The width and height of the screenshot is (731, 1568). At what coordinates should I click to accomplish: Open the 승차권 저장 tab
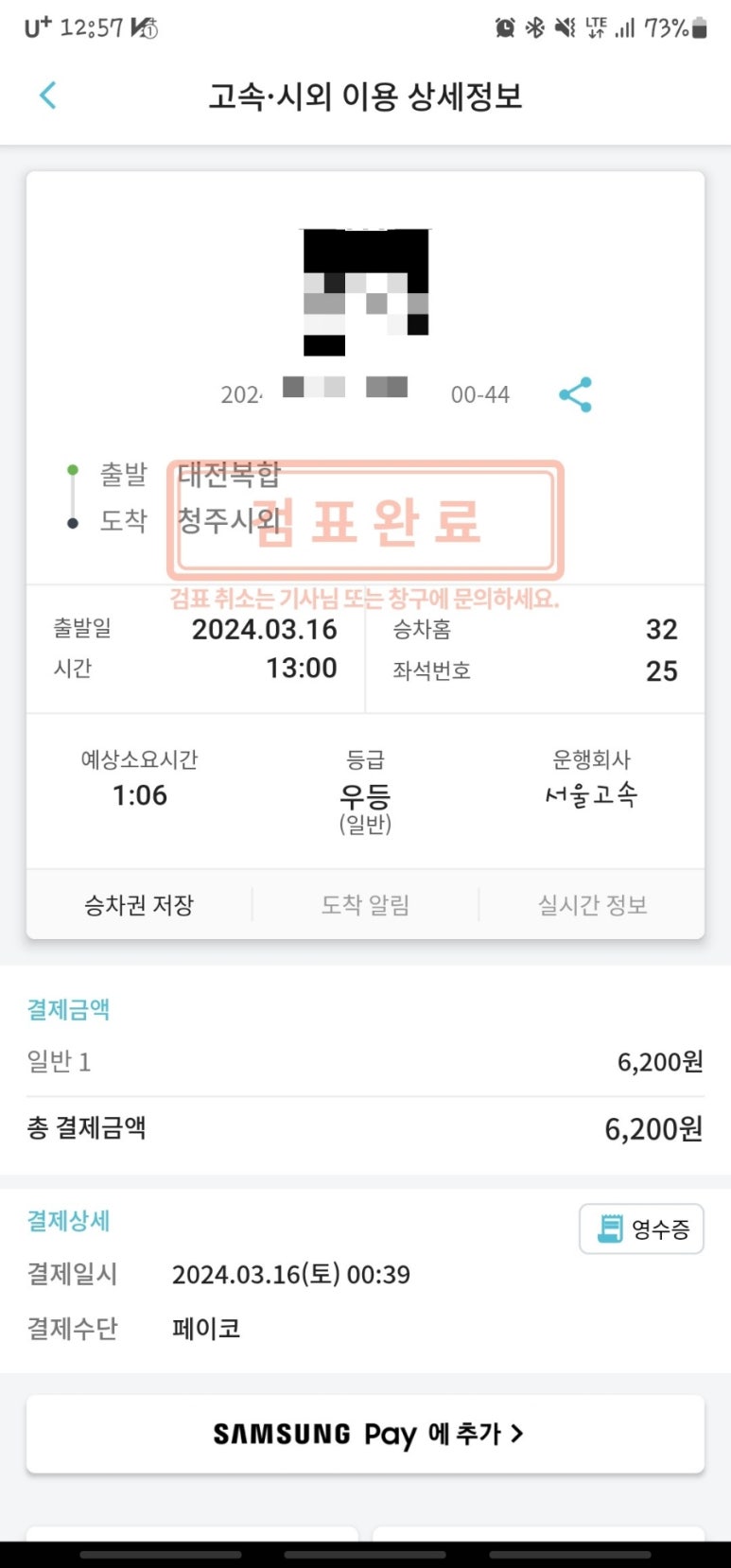[x=139, y=905]
